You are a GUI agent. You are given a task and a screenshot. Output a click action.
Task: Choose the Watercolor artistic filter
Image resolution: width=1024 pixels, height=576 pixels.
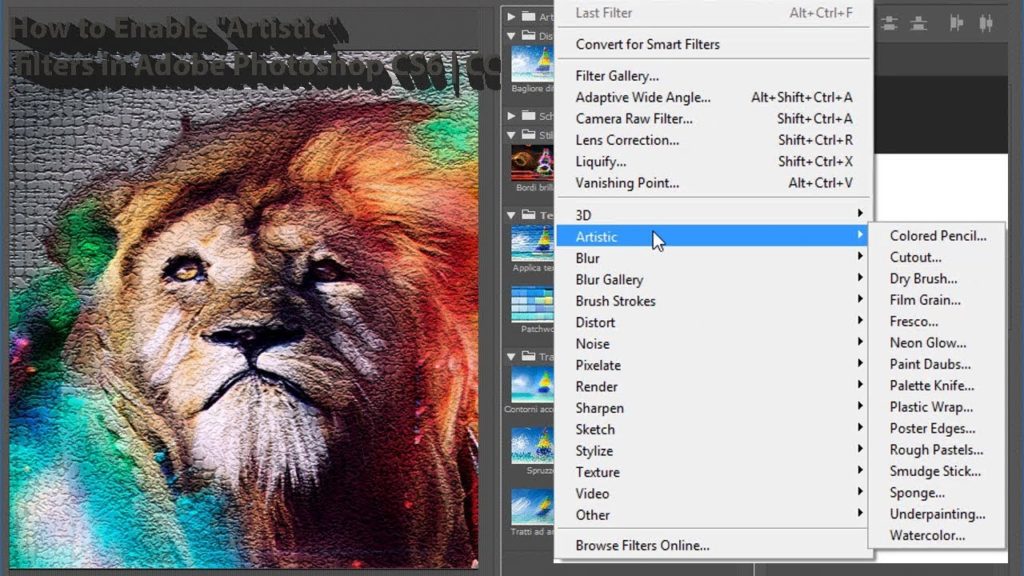(937, 536)
